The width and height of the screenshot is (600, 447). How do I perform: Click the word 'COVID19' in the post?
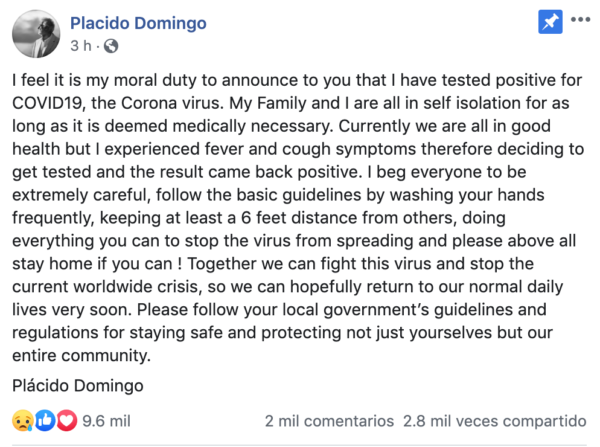click(49, 103)
